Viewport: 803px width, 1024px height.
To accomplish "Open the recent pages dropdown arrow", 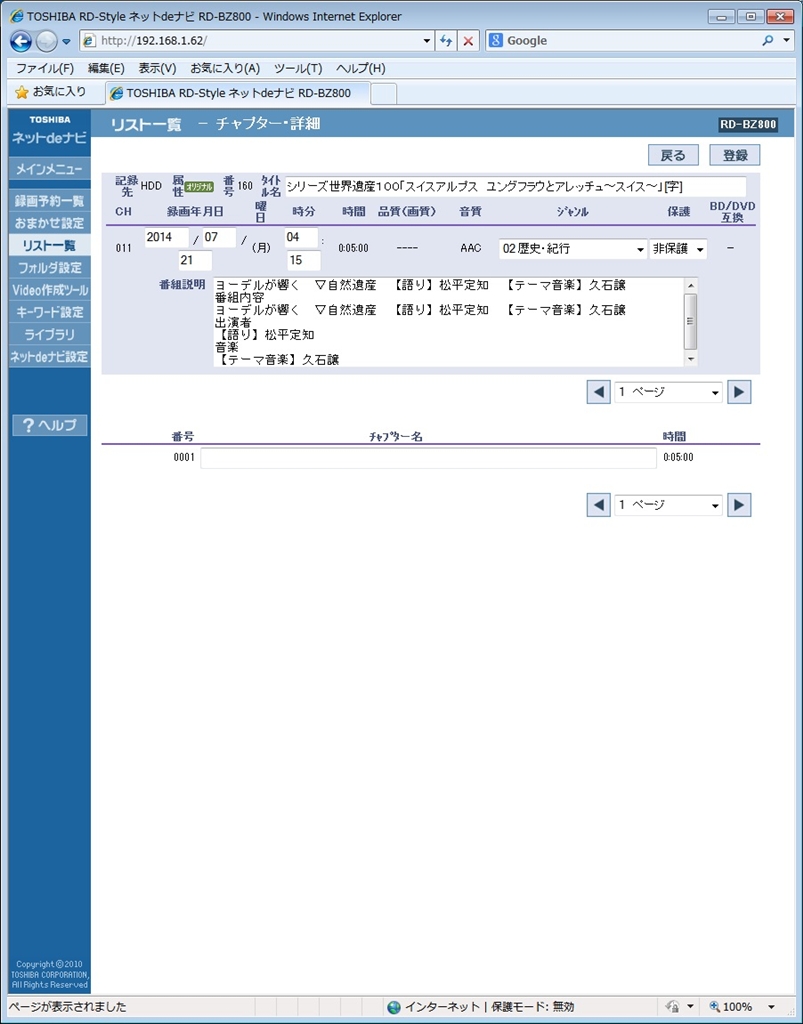I will tap(67, 42).
